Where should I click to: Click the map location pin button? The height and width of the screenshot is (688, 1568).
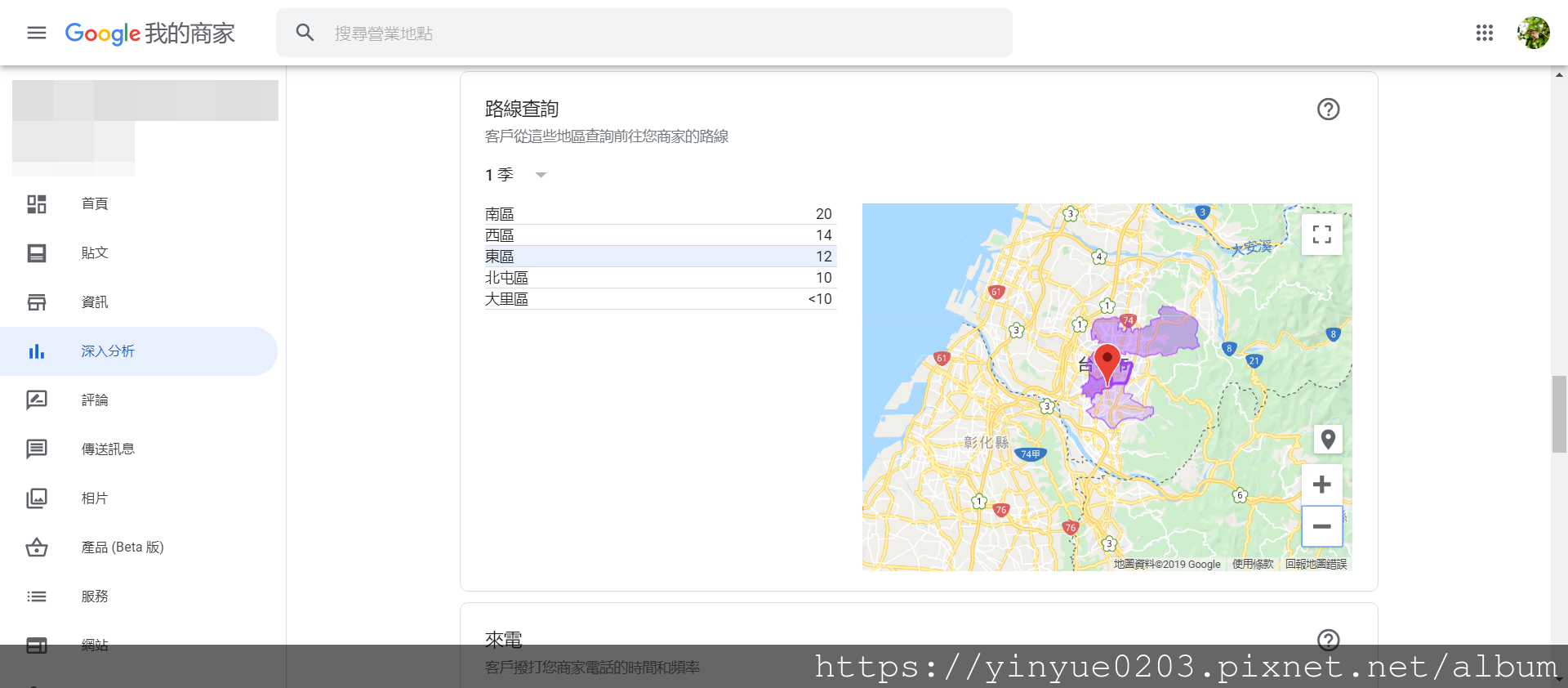click(1328, 440)
